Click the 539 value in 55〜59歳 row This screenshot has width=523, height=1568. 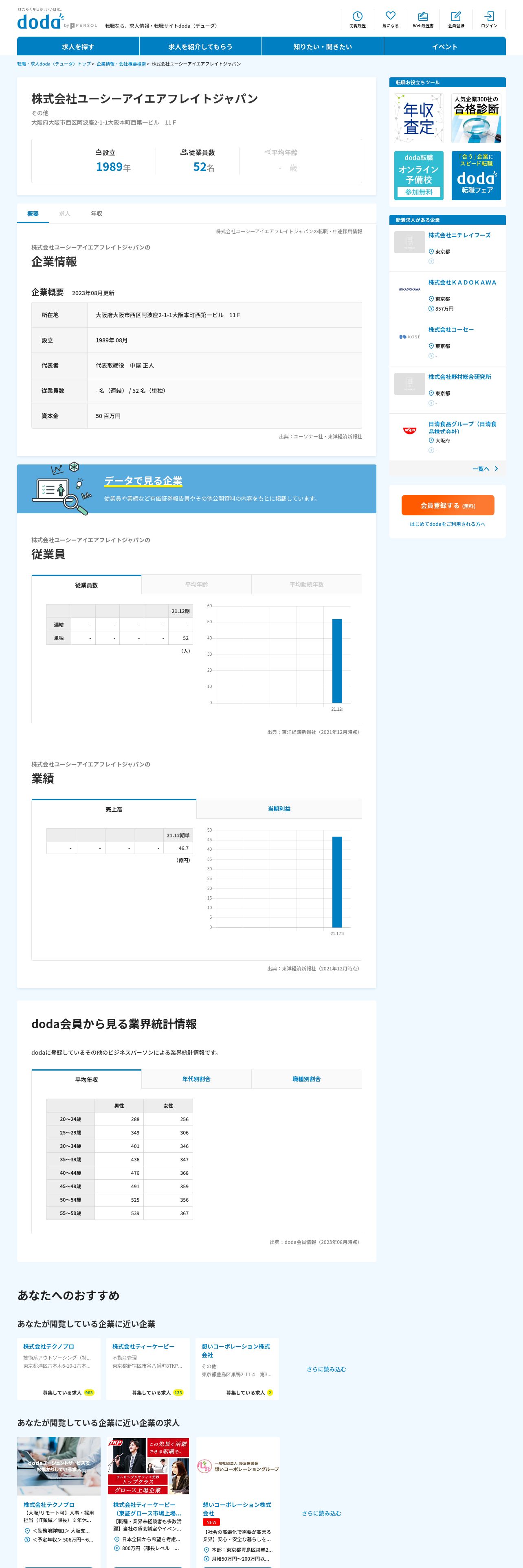[x=119, y=1213]
